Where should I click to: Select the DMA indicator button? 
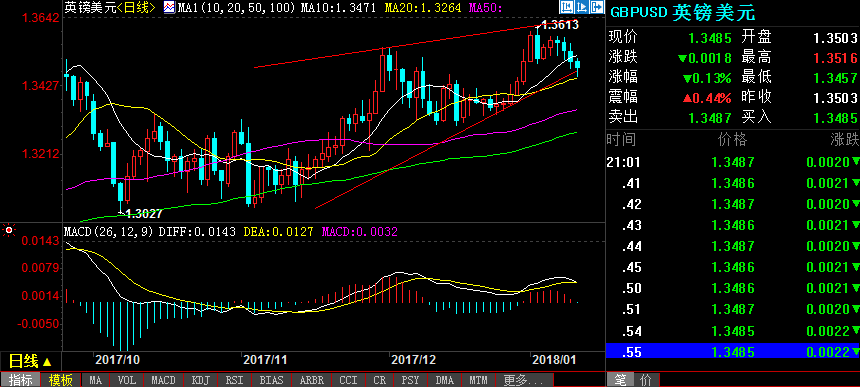click(444, 380)
